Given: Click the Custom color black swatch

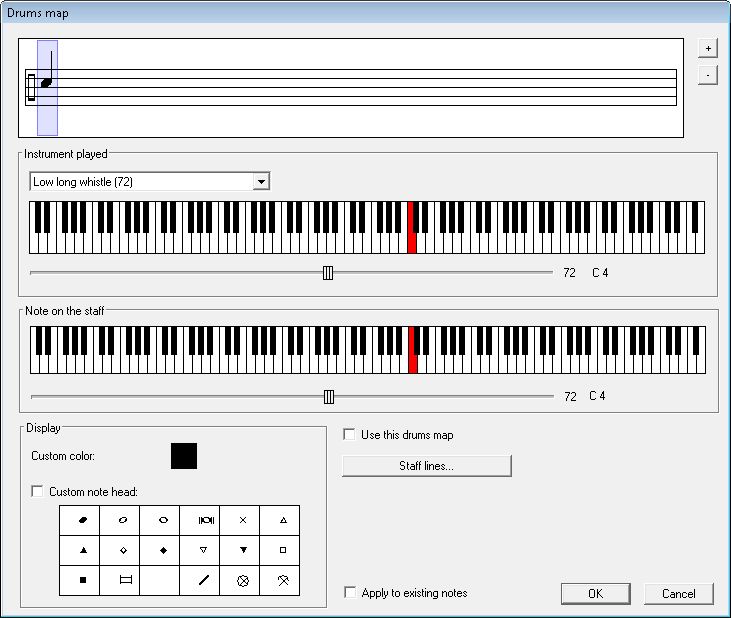Looking at the screenshot, I should 184,456.
